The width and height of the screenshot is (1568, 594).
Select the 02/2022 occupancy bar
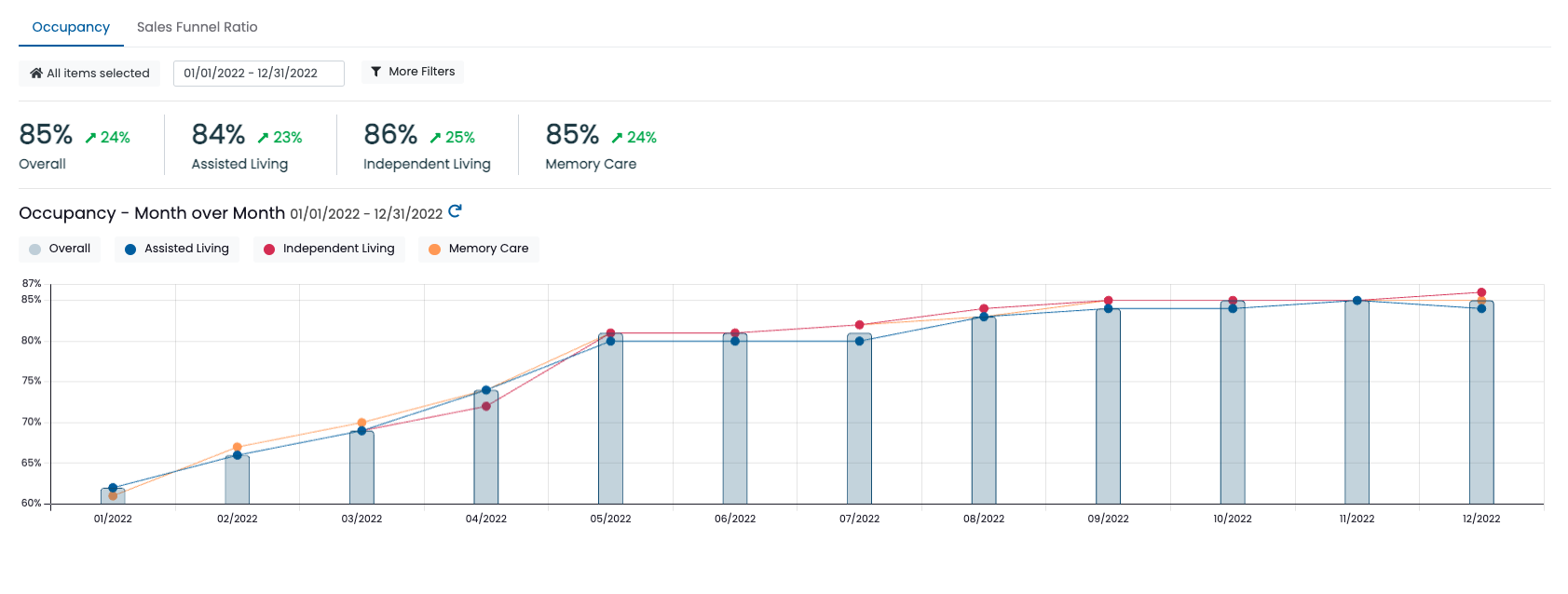(x=238, y=479)
